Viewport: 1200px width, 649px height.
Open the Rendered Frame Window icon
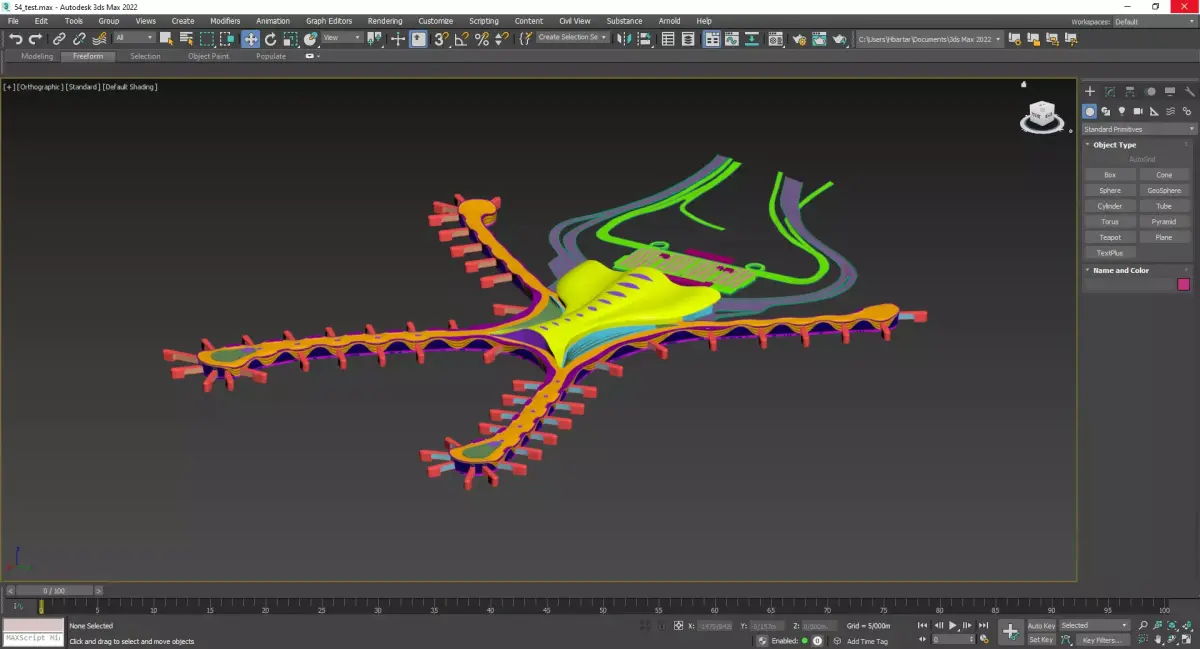pyautogui.click(x=819, y=39)
